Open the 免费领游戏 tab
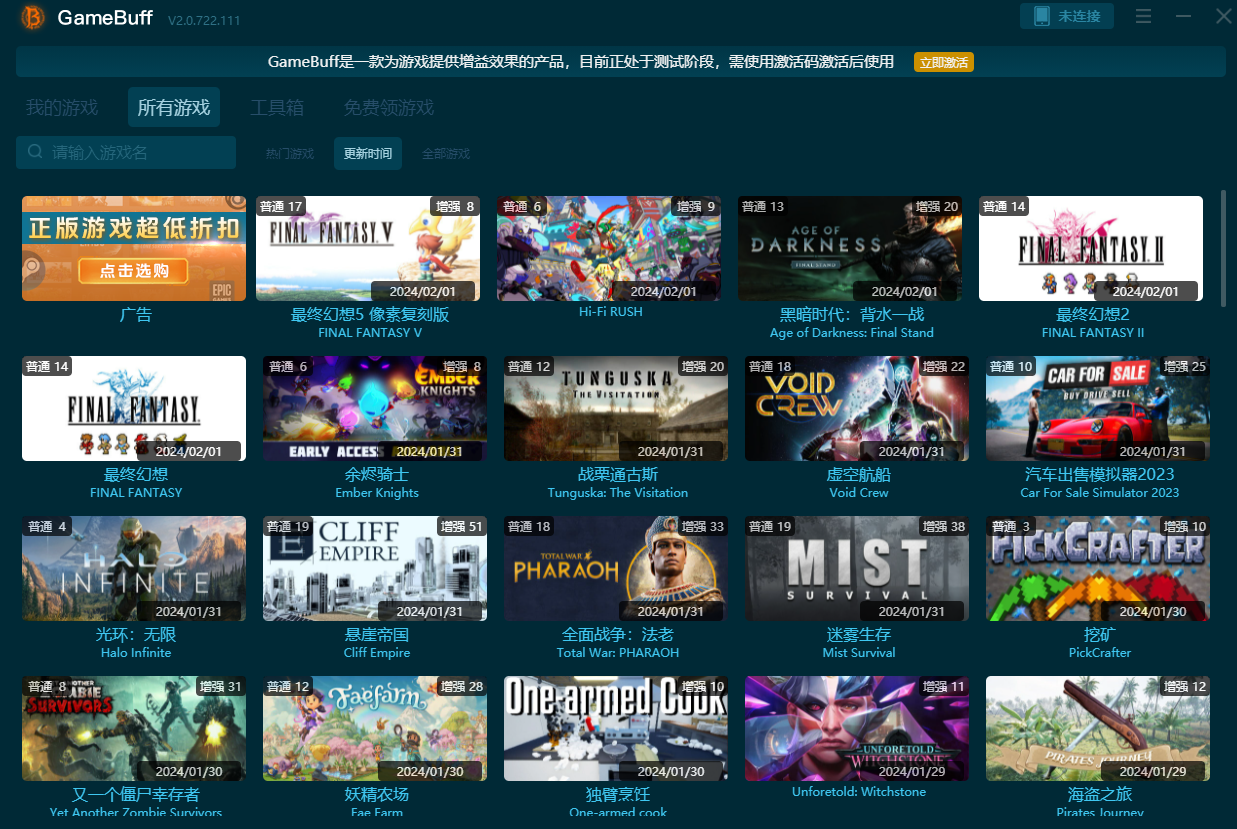1237x829 pixels. [389, 107]
